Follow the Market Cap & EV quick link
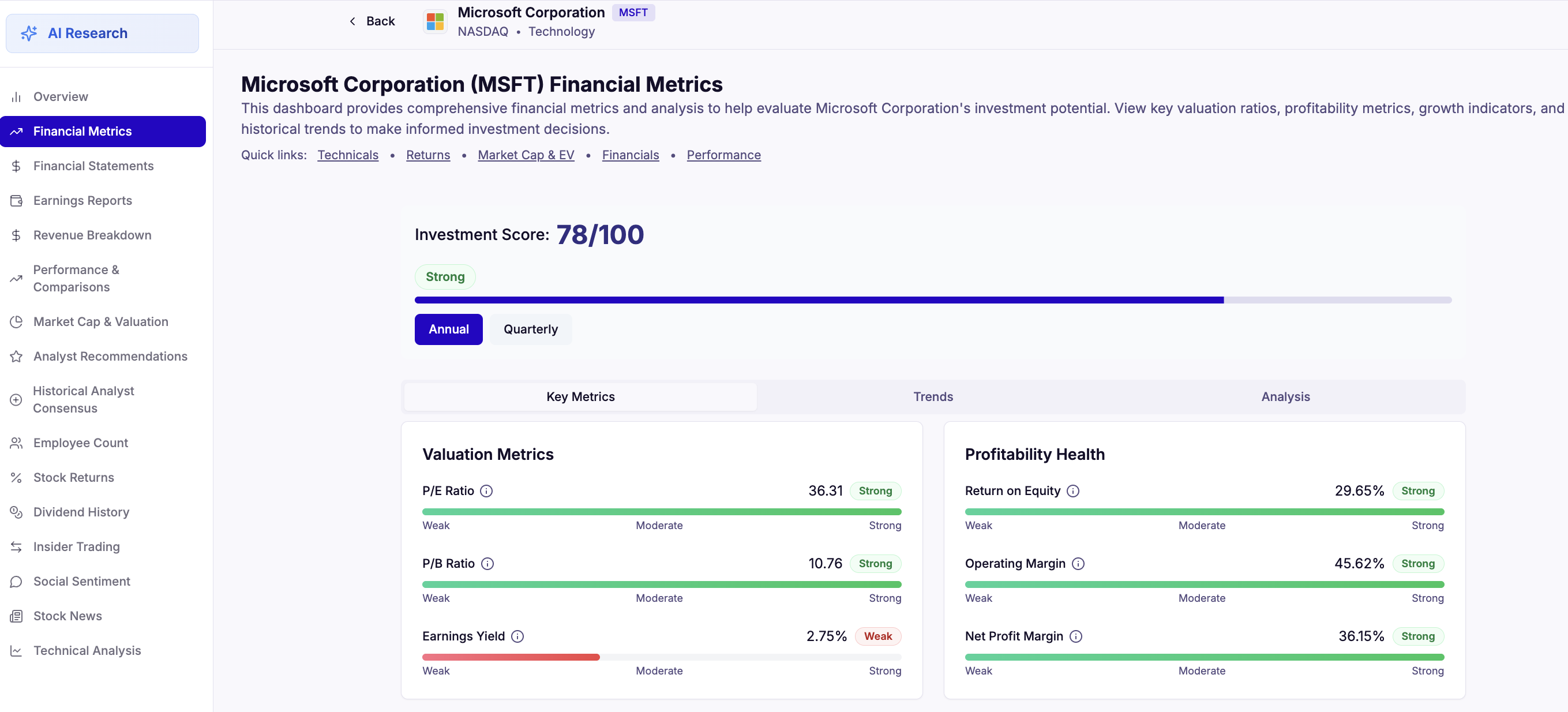1568x712 pixels. coord(526,155)
